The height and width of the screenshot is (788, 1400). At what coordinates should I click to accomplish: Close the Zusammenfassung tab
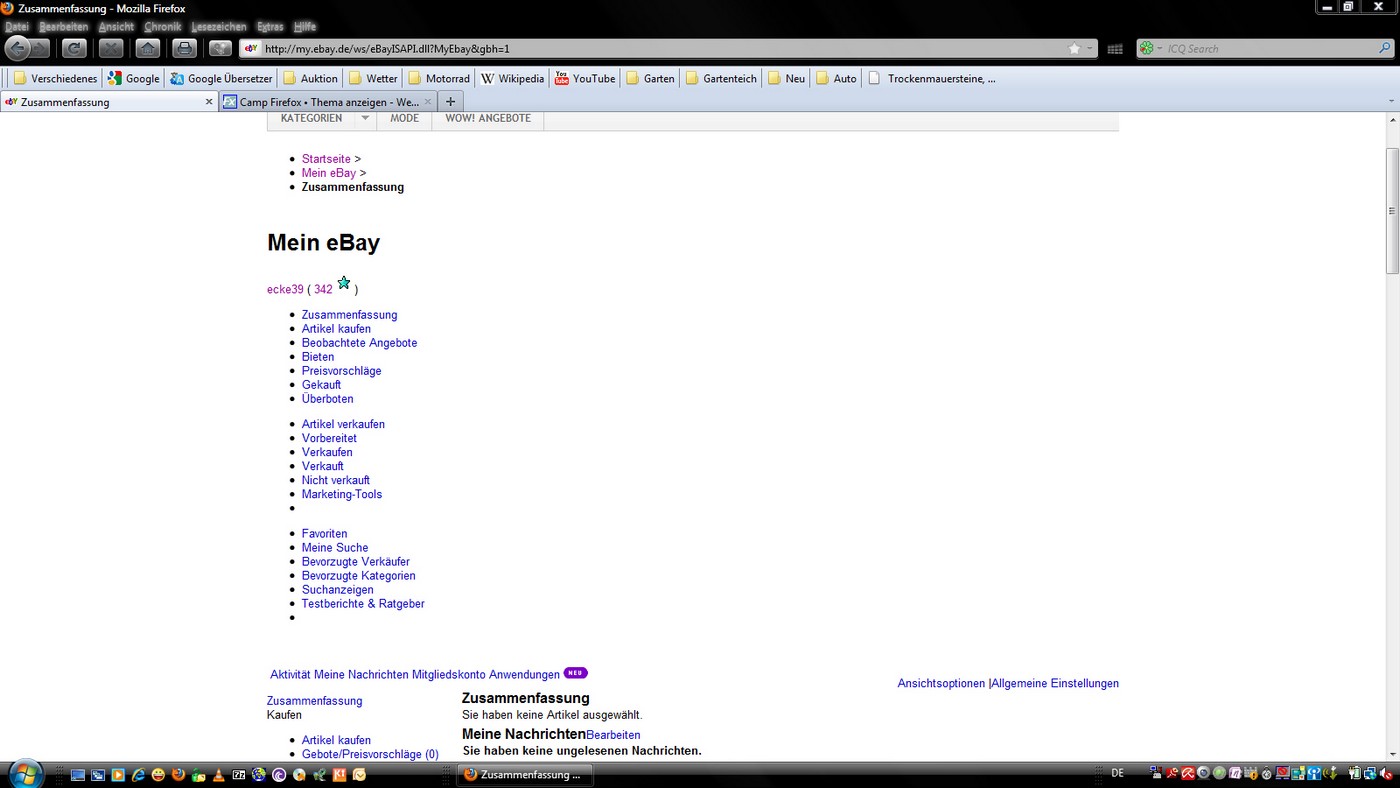(209, 102)
